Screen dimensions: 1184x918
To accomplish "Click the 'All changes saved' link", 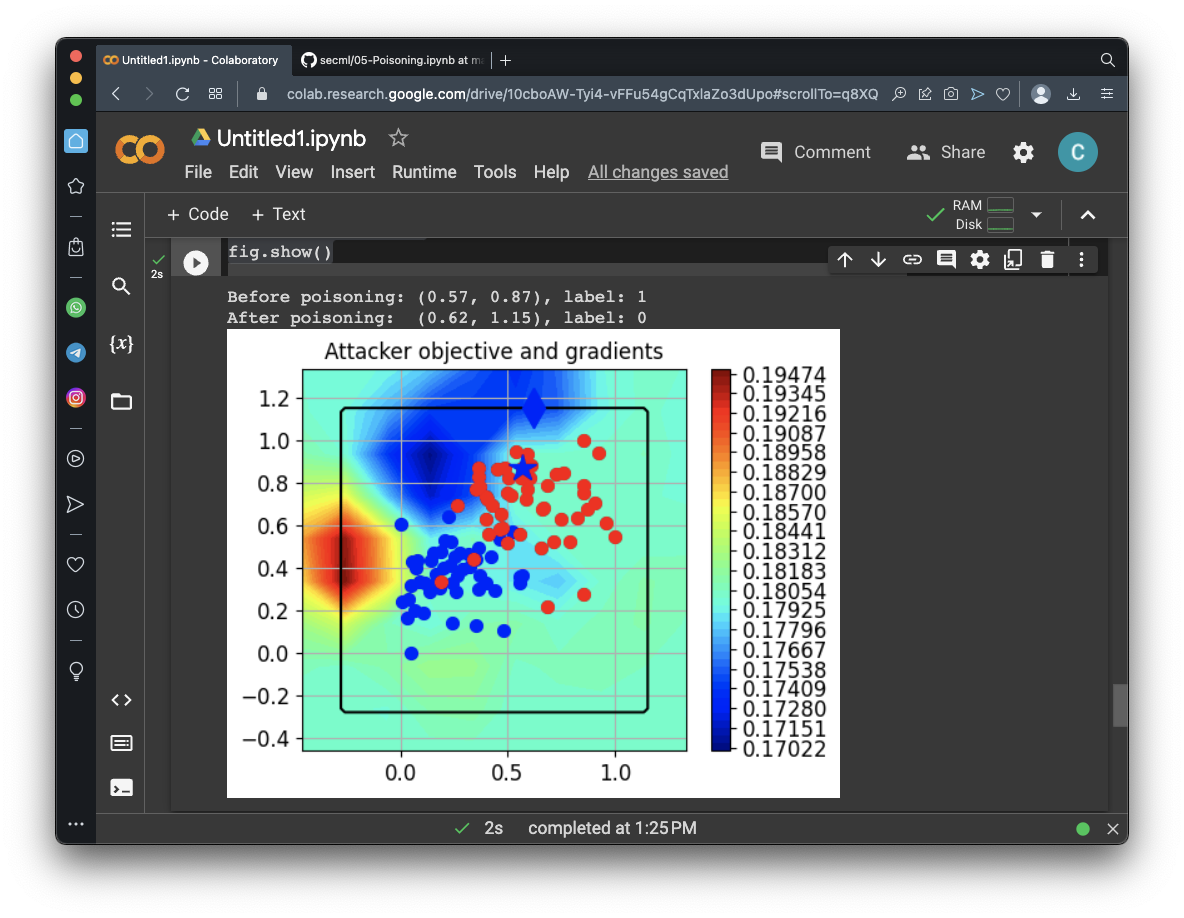I will tap(658, 172).
